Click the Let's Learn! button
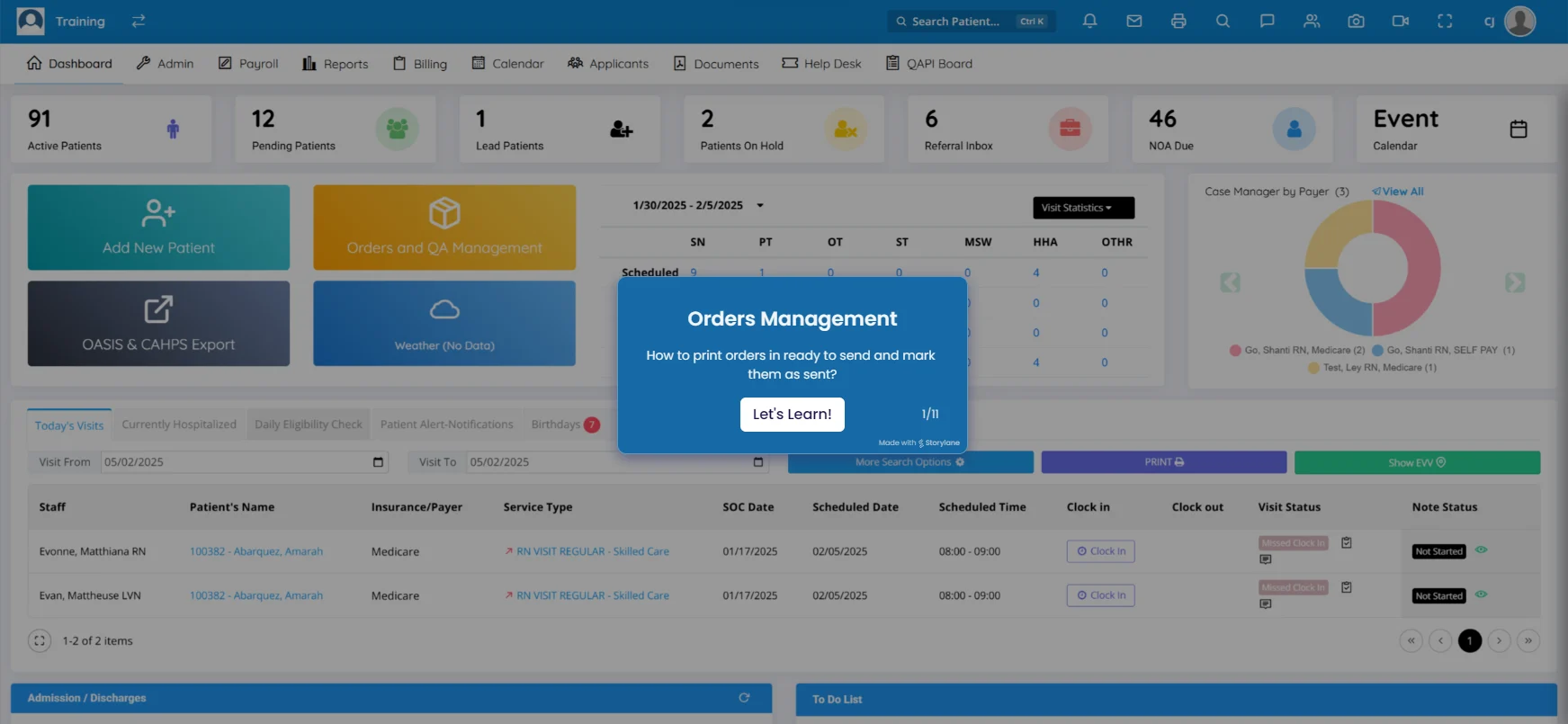The height and width of the screenshot is (724, 1568). tap(792, 415)
